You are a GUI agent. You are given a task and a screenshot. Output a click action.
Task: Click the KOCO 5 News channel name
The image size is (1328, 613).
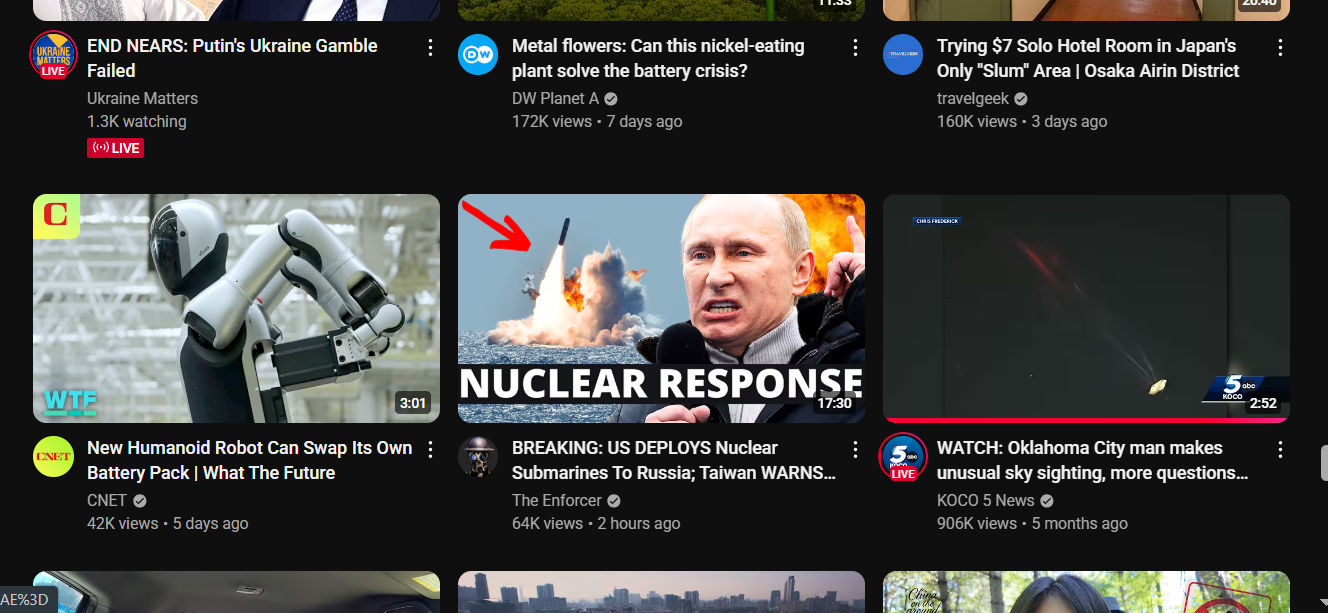click(986, 500)
